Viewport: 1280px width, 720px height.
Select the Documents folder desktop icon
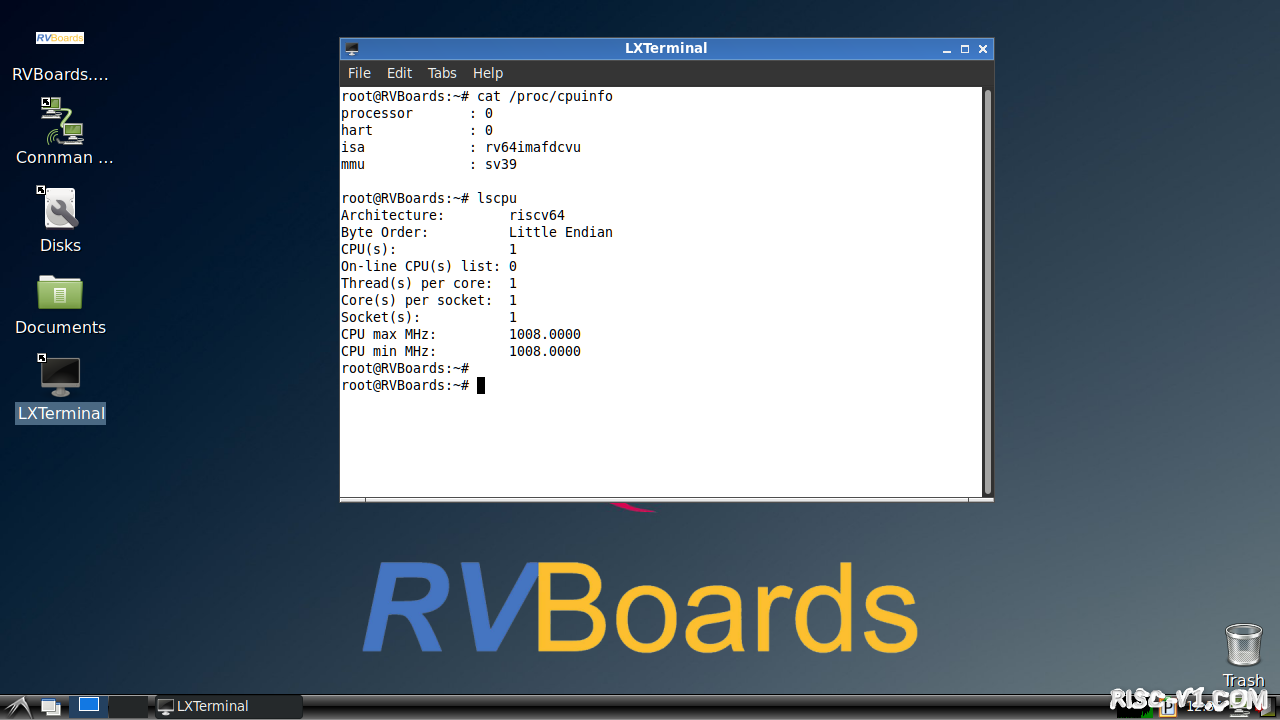pyautogui.click(x=60, y=292)
